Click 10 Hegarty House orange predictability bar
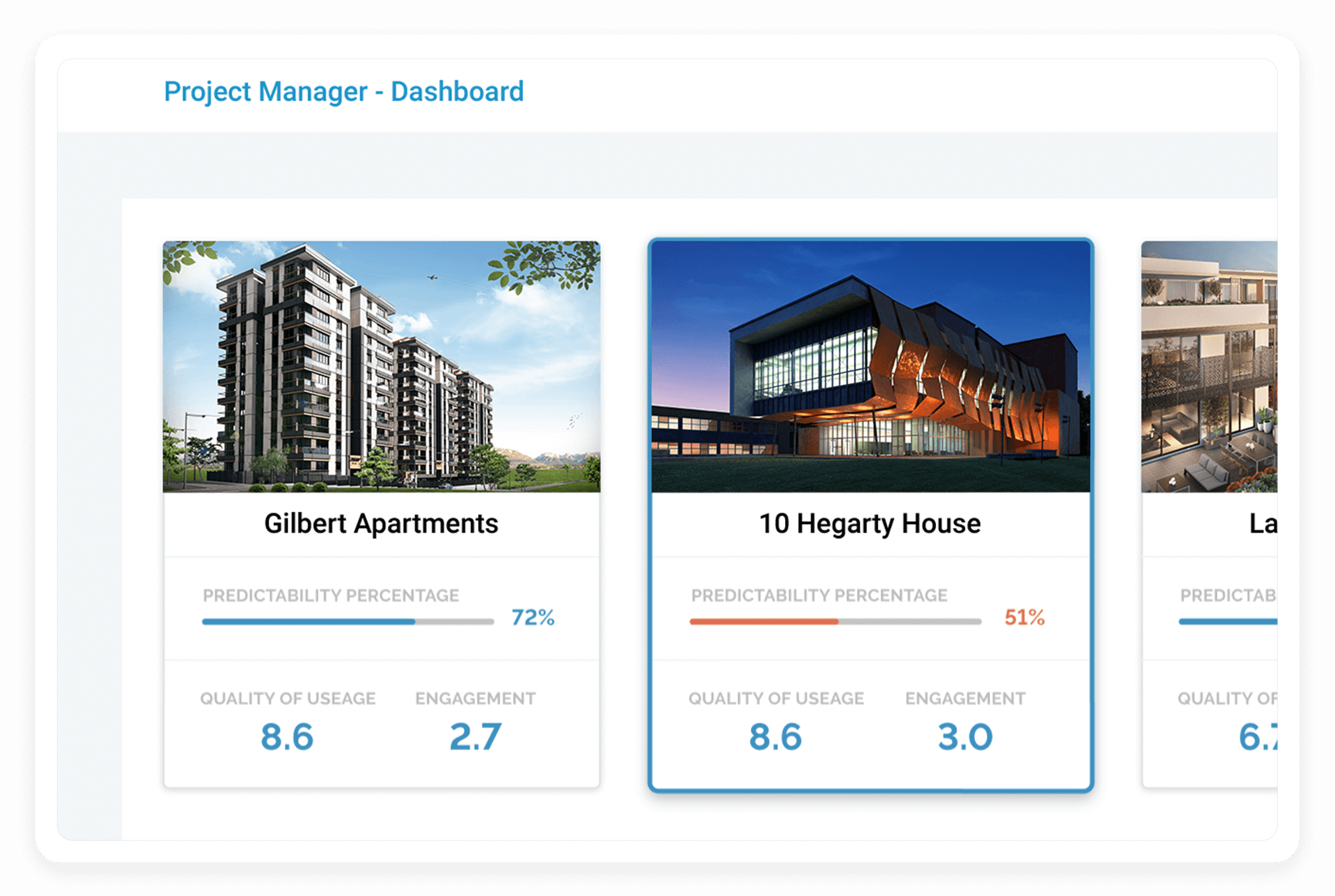 tap(835, 622)
